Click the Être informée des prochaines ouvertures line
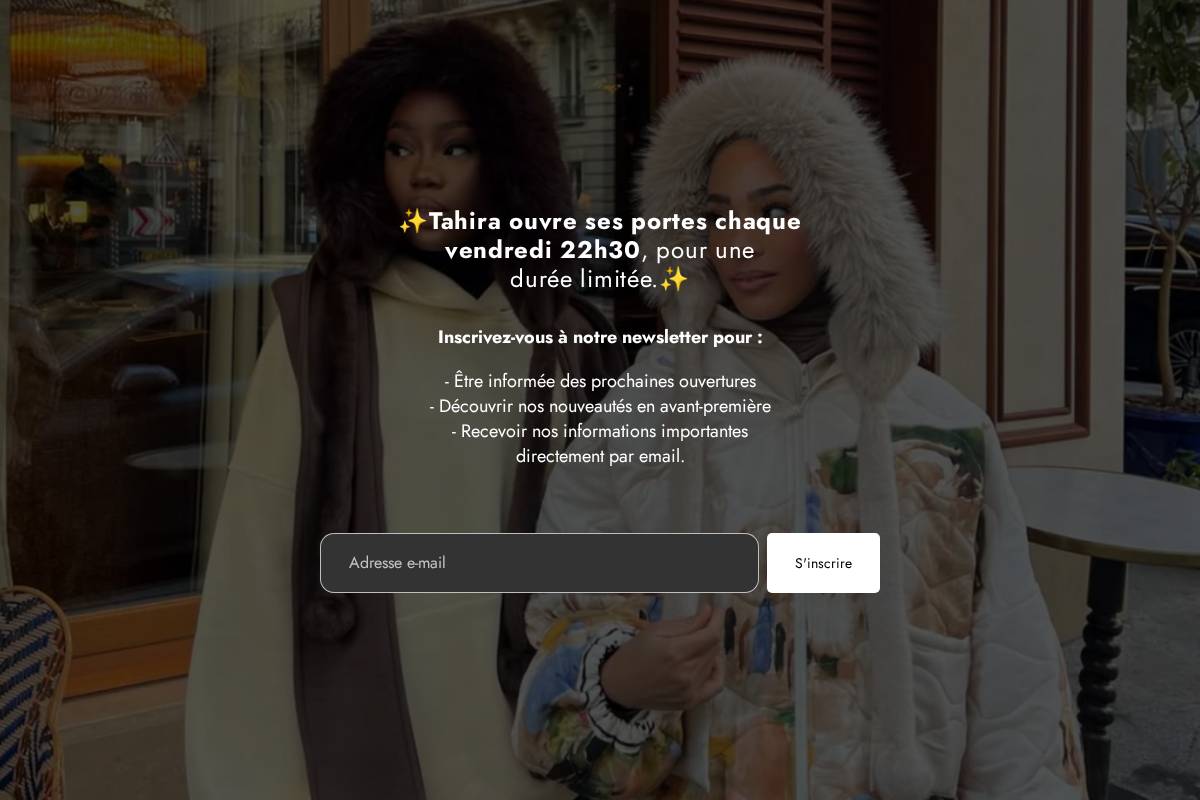 (600, 381)
